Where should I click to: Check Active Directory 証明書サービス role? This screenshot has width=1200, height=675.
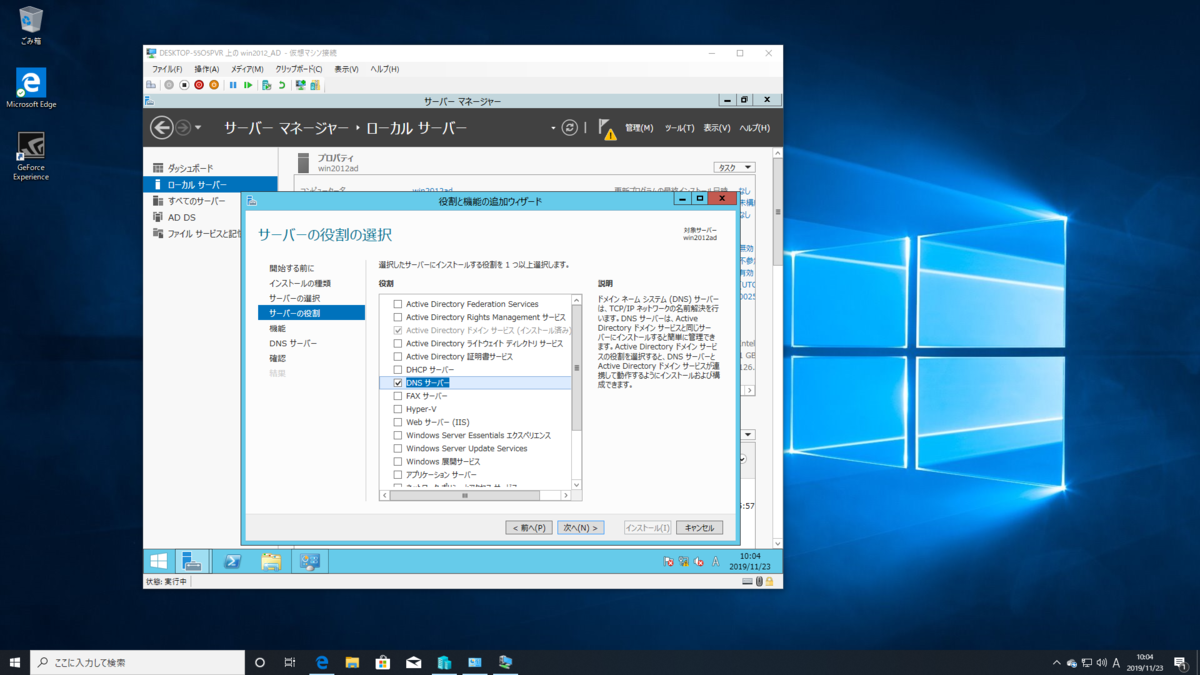397,356
